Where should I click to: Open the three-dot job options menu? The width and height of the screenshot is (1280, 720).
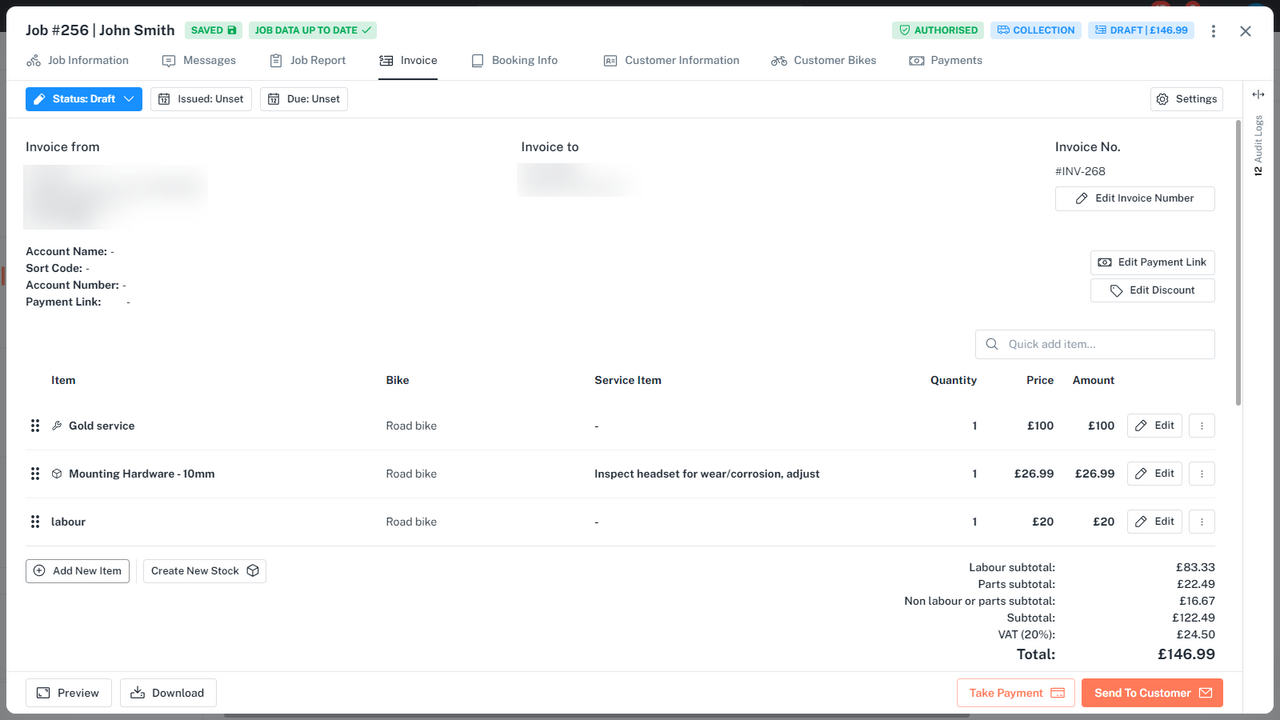tap(1214, 31)
